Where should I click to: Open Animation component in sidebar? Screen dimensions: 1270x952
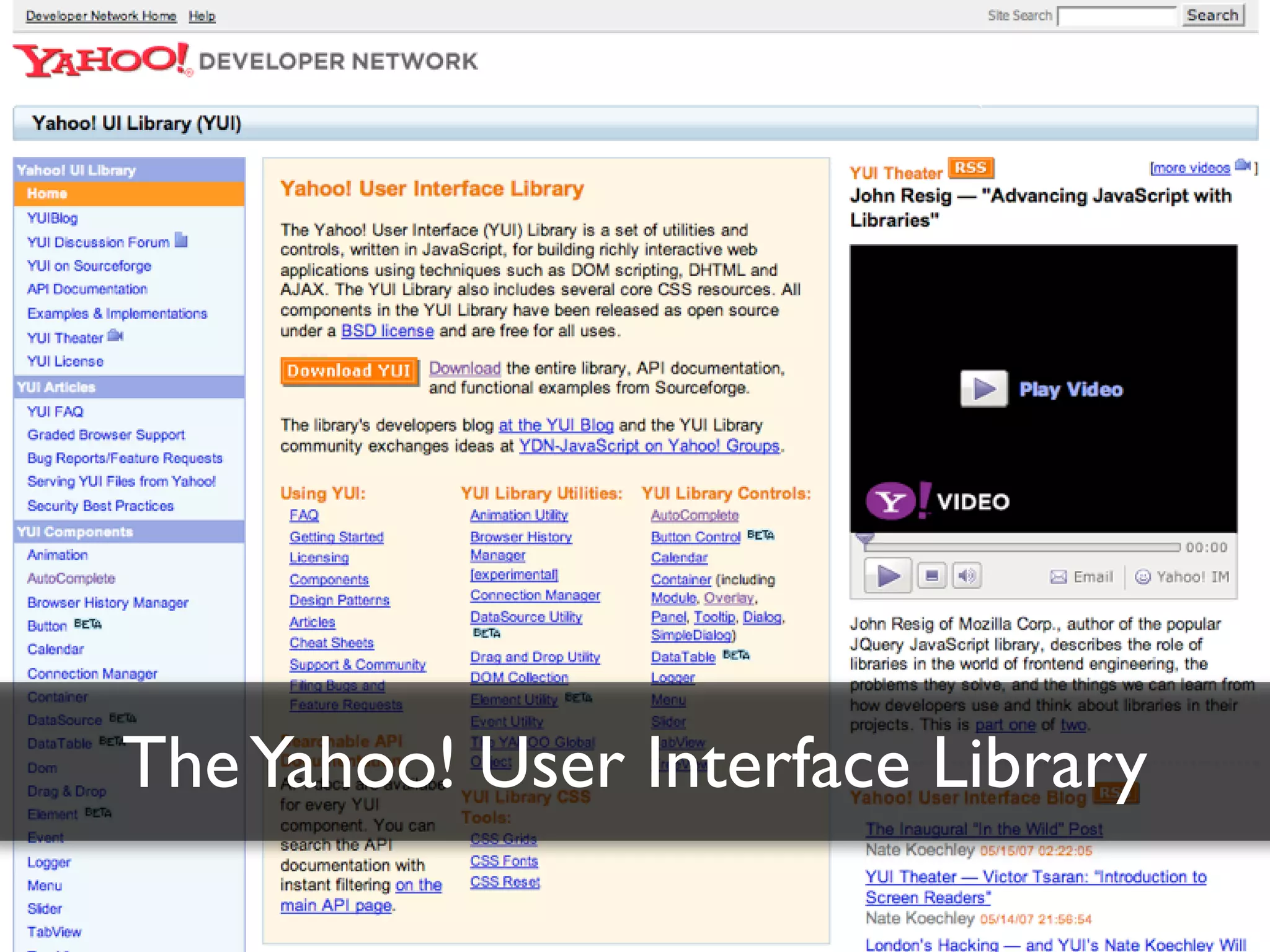tap(58, 555)
